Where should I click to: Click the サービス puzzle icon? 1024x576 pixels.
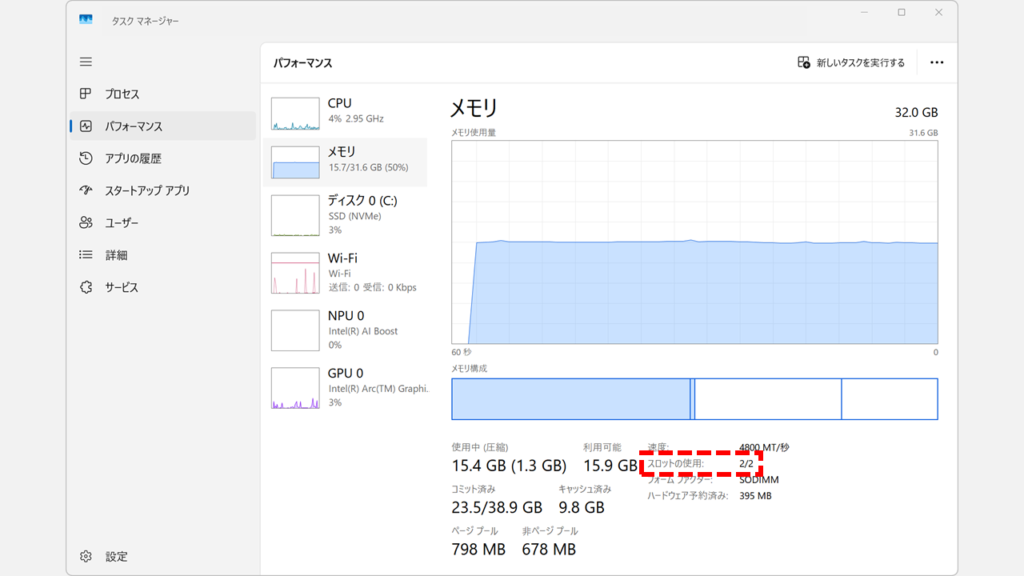click(86, 287)
